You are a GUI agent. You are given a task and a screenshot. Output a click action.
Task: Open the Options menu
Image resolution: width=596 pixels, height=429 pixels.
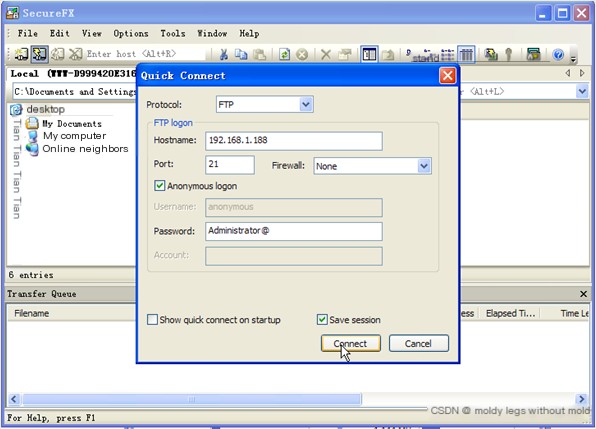[131, 33]
